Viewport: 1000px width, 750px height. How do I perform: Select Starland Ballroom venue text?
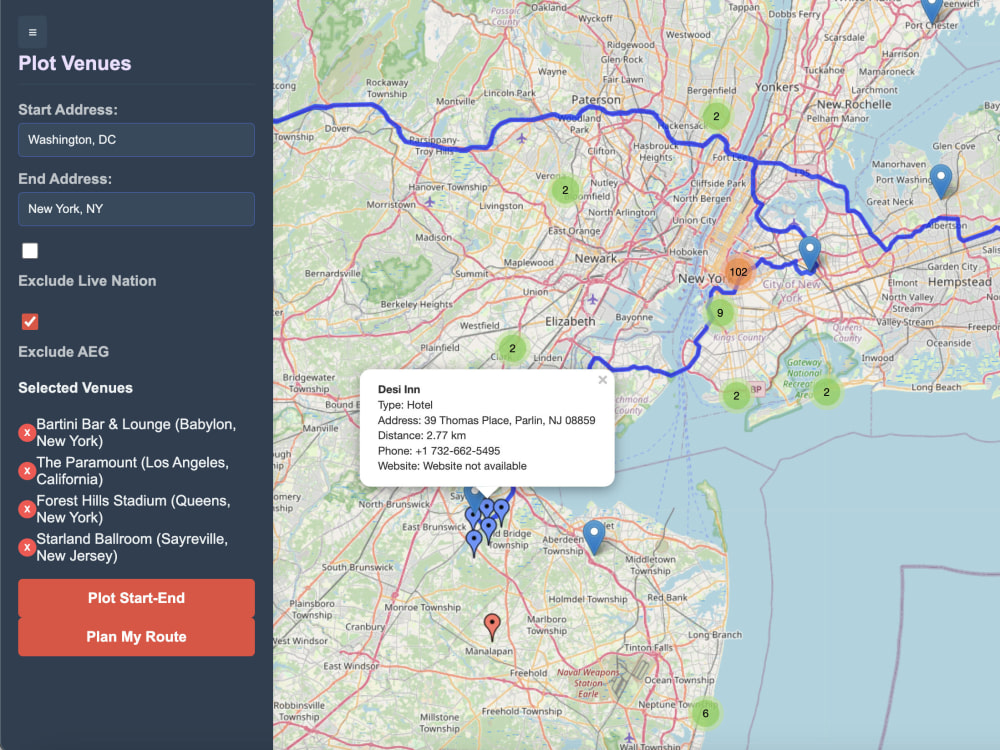coord(132,547)
